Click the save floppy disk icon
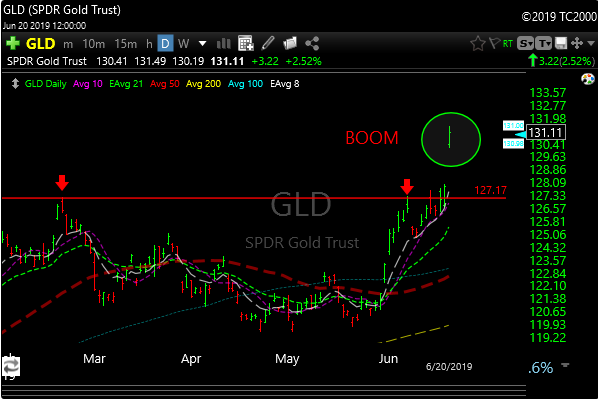This screenshot has height=399, width=598. 561,43
